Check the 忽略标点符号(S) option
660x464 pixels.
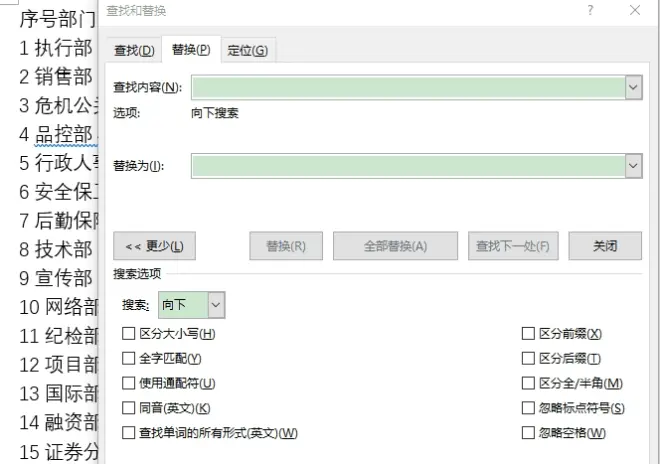point(528,408)
